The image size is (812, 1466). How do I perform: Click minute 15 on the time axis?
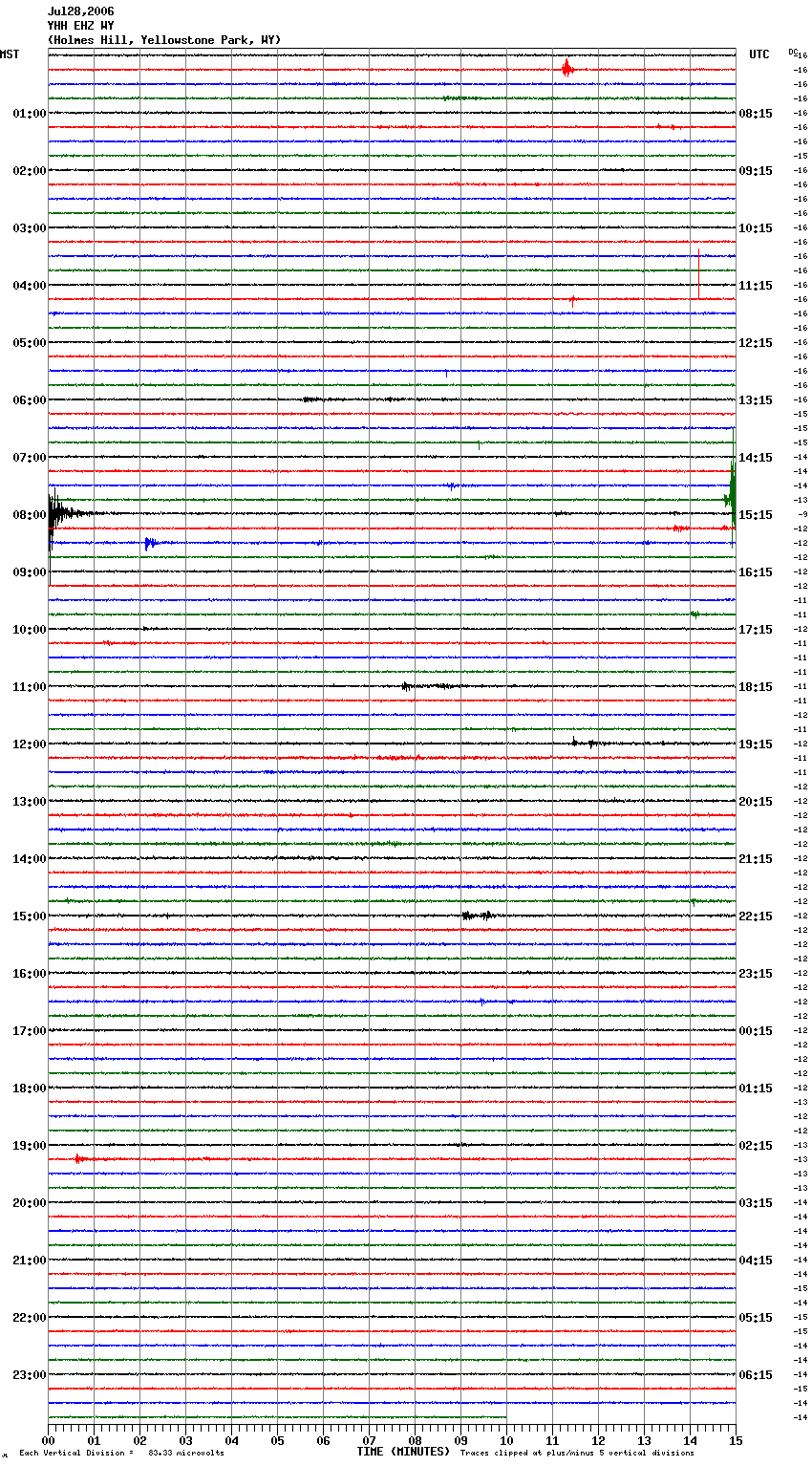coord(736,1440)
